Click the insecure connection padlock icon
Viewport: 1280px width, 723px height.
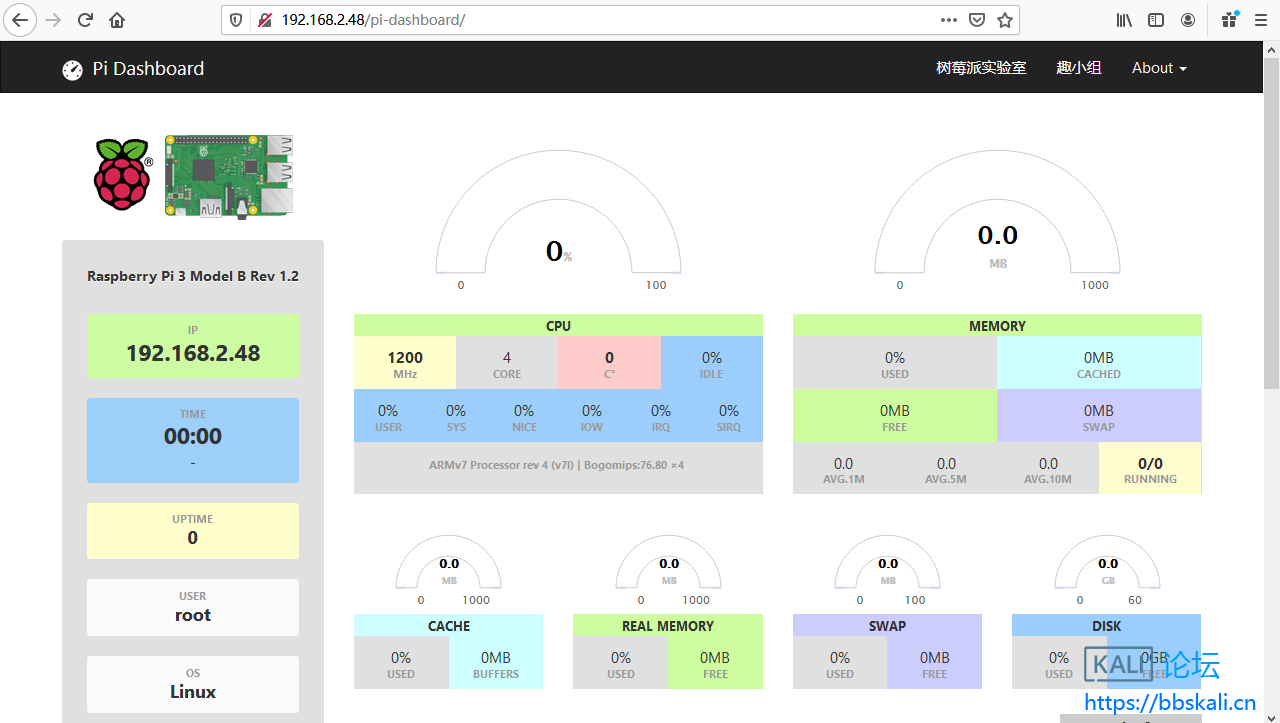click(264, 20)
